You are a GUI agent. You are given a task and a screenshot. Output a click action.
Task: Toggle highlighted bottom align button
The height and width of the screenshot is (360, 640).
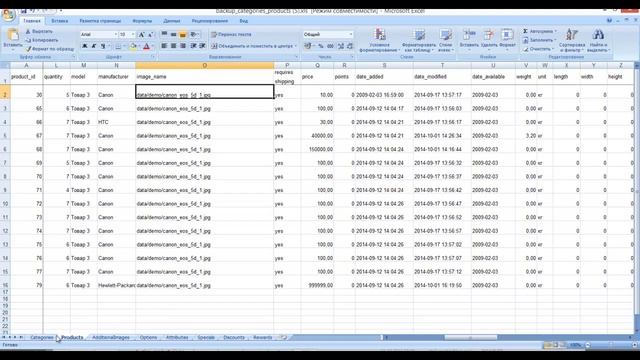pyautogui.click(x=183, y=34)
